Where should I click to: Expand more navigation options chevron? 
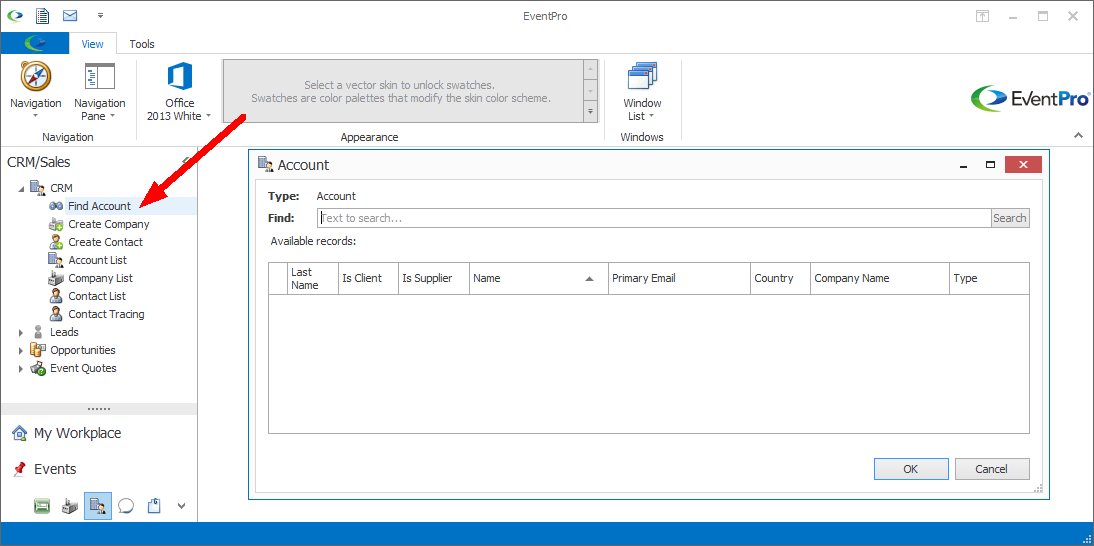pos(181,506)
